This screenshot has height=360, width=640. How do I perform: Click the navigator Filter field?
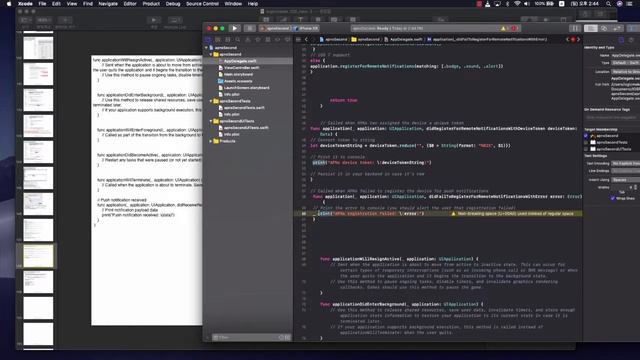tap(251, 338)
